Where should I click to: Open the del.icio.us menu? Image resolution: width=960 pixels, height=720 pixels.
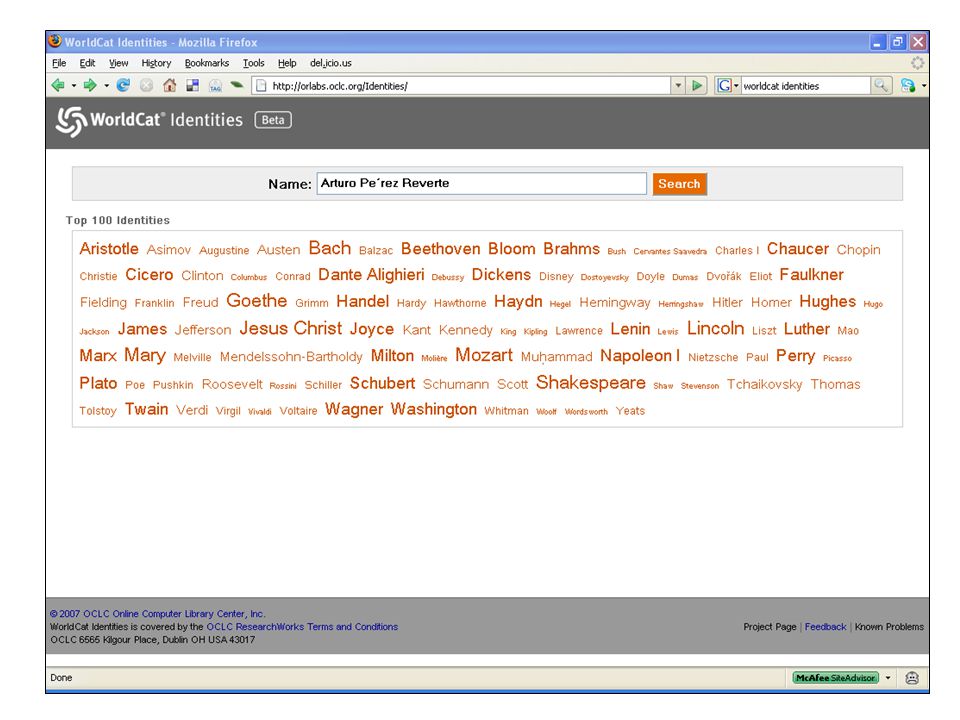tap(331, 63)
